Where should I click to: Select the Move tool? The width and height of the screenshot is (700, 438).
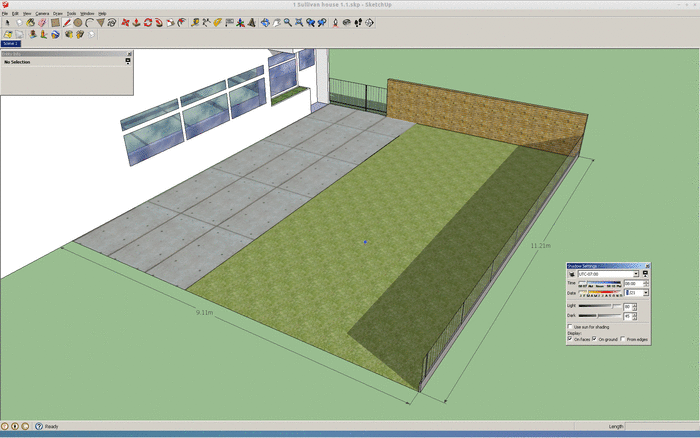[x=123, y=22]
